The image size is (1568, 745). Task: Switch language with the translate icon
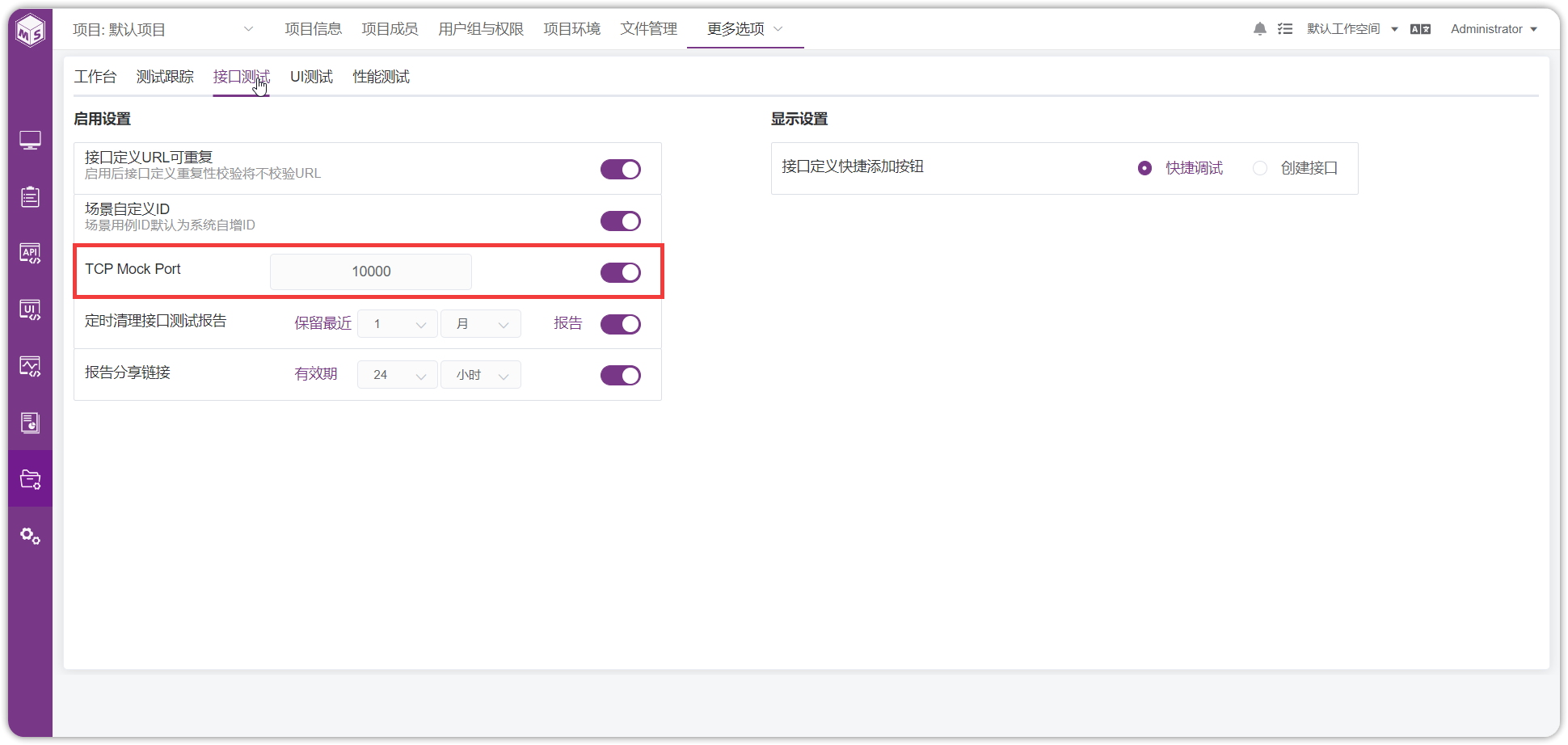1420,29
